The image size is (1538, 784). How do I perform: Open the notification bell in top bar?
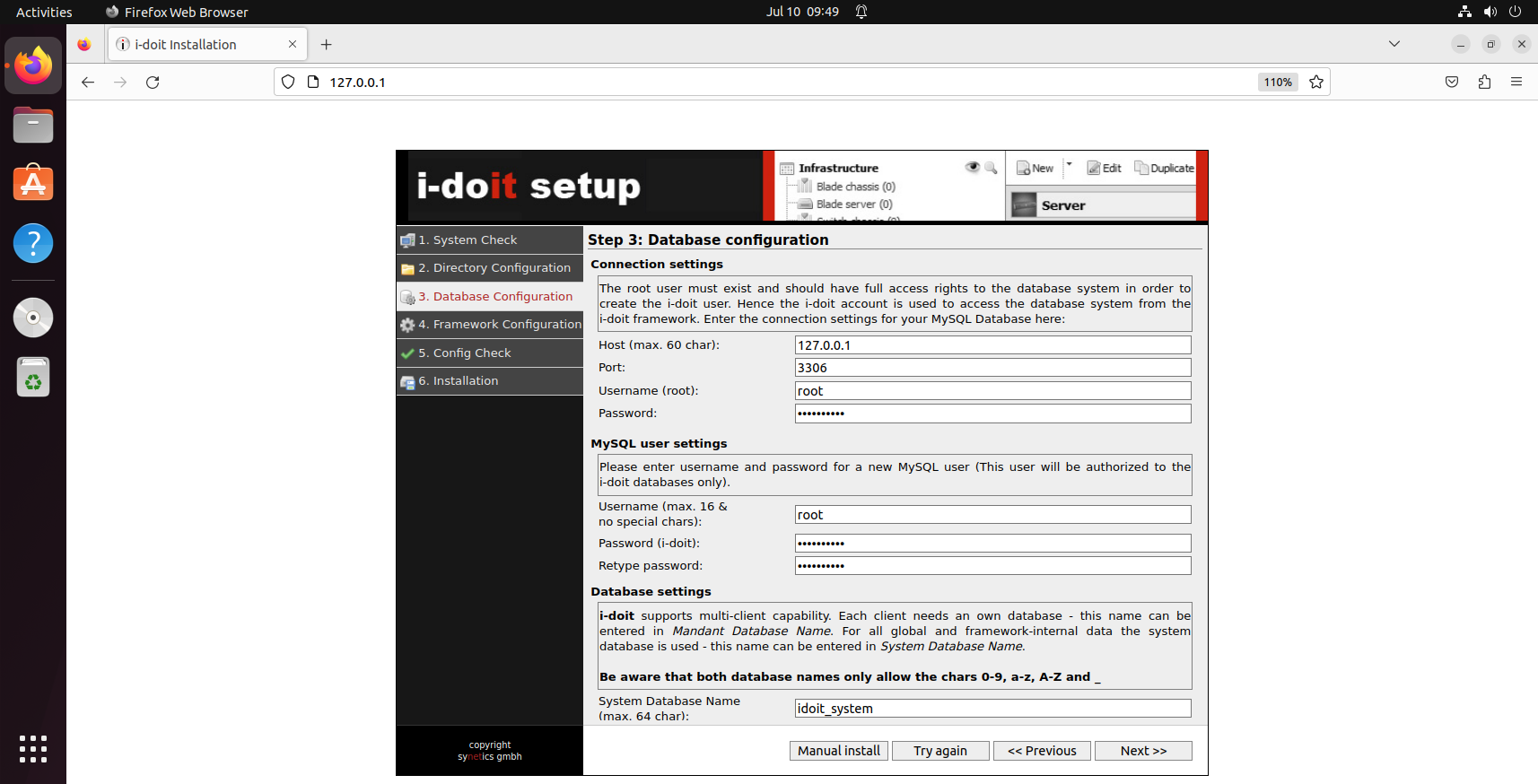[861, 12]
